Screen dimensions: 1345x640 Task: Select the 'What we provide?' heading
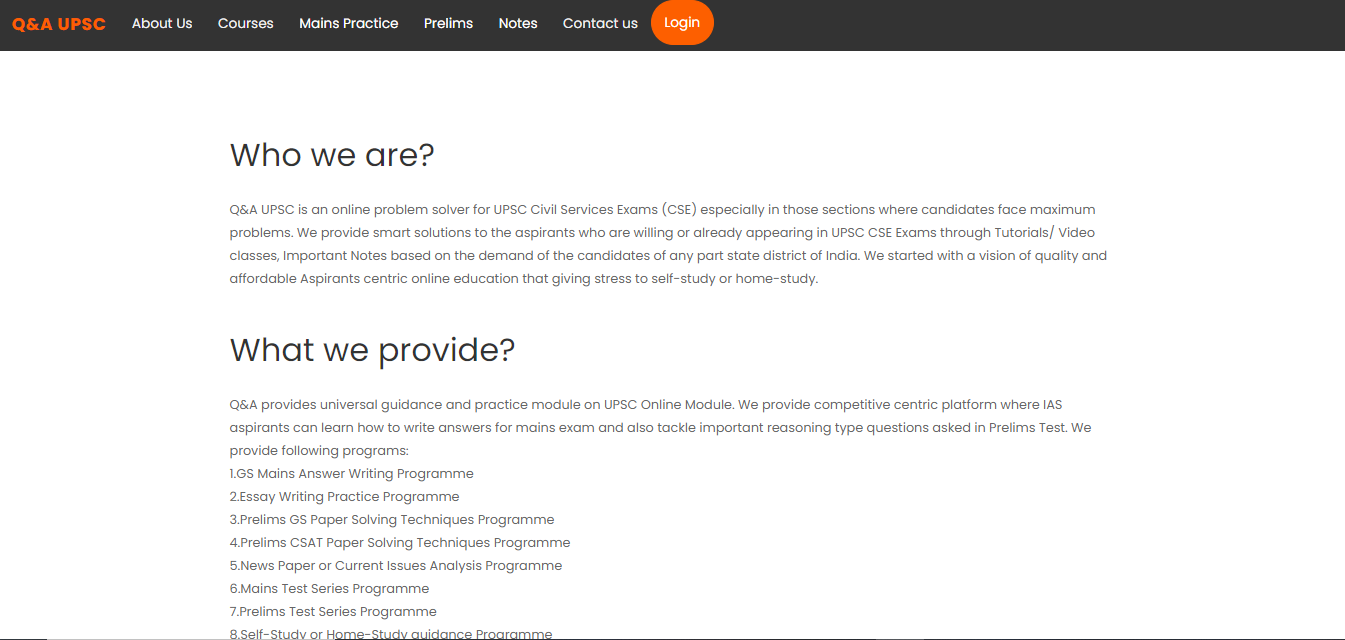tap(372, 350)
